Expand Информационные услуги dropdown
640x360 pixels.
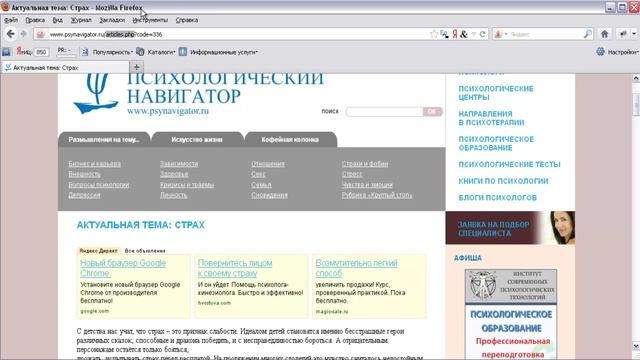(x=257, y=52)
